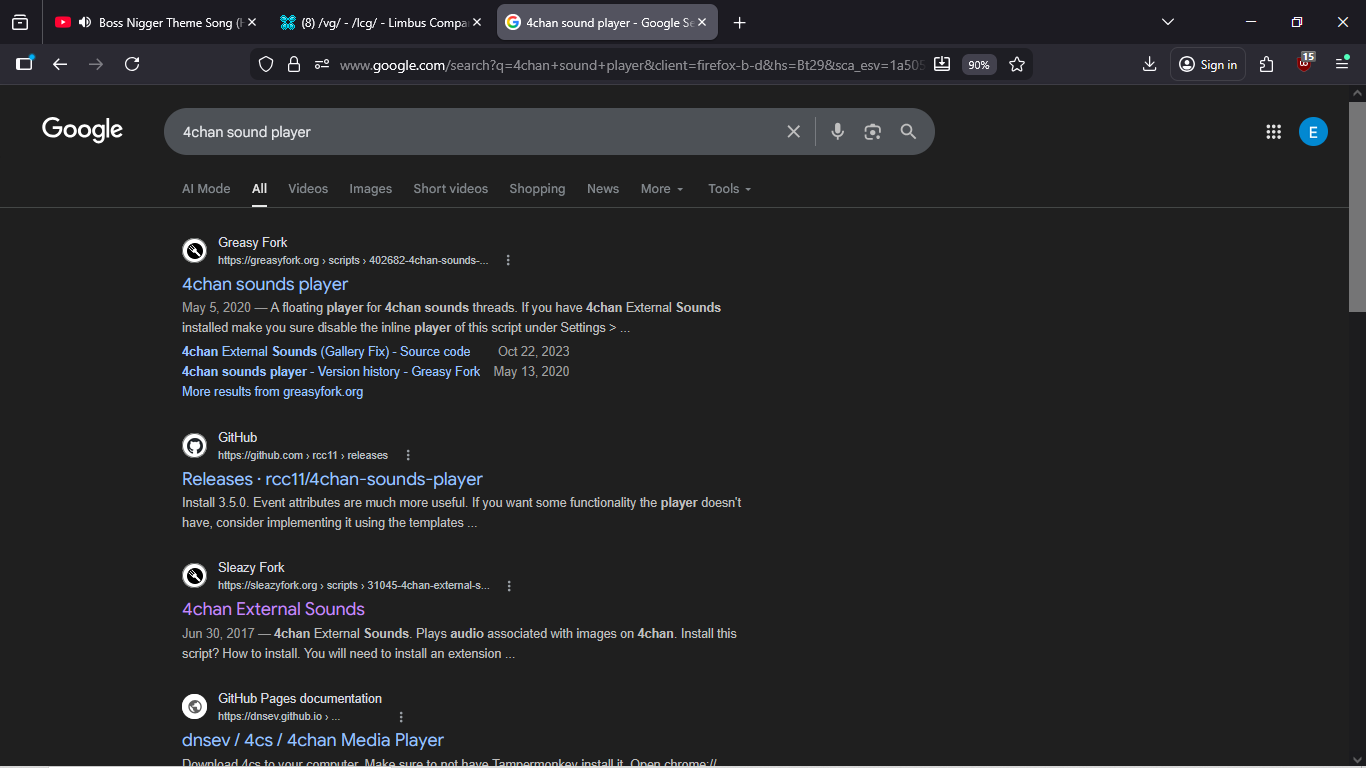Open the Short videos tab
The image size is (1366, 768).
point(451,188)
